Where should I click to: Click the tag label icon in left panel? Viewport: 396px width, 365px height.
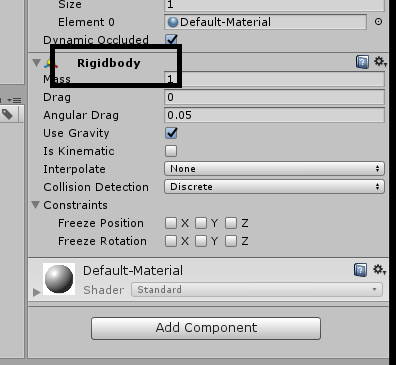pos(7,115)
